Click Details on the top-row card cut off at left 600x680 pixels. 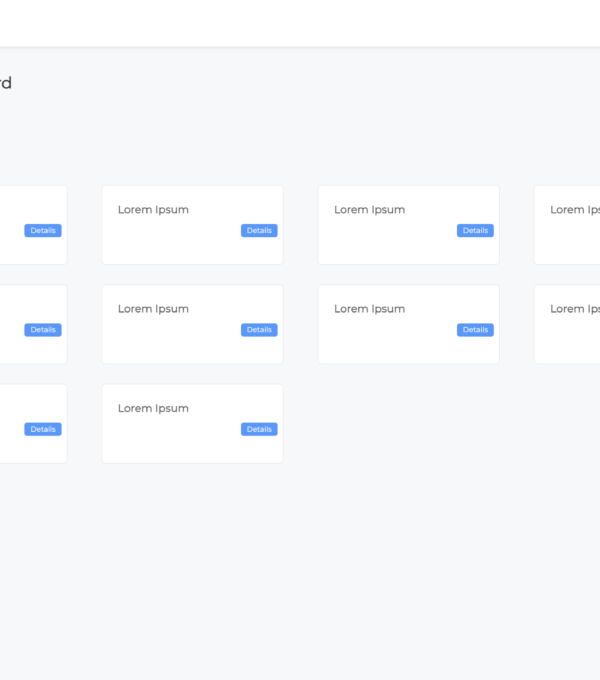(x=43, y=230)
